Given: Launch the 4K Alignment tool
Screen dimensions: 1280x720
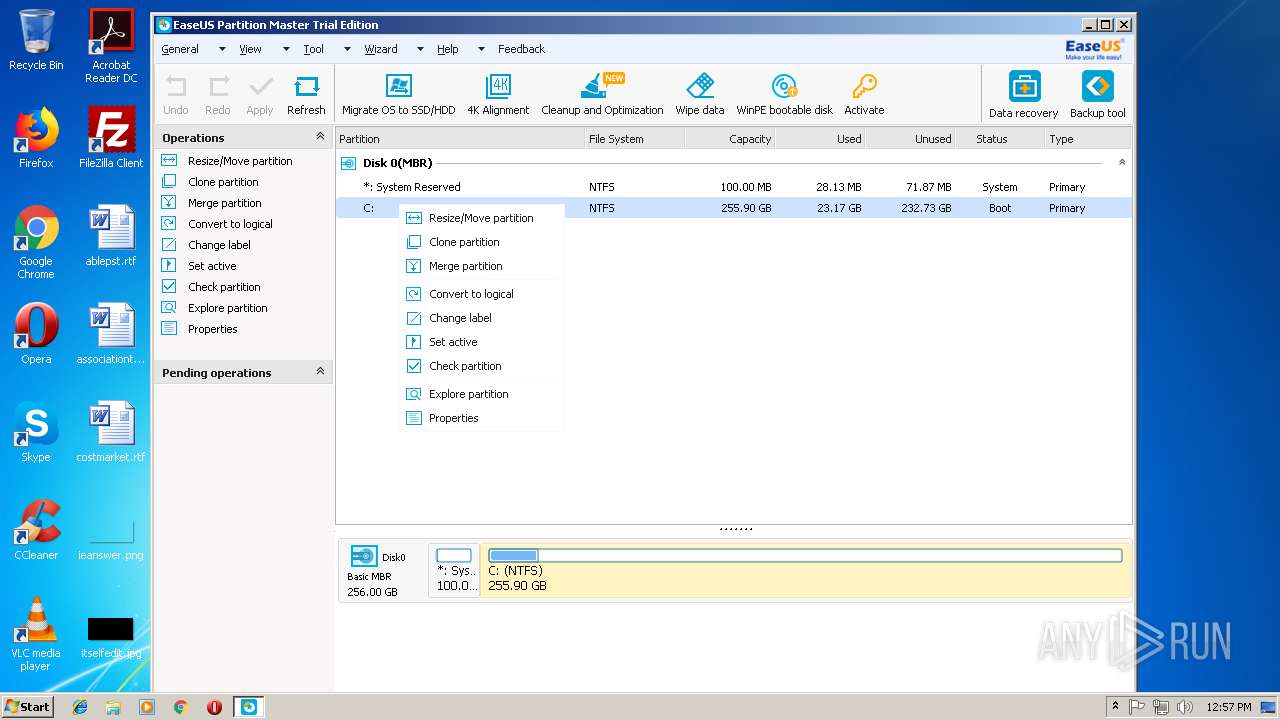Looking at the screenshot, I should pos(498,95).
